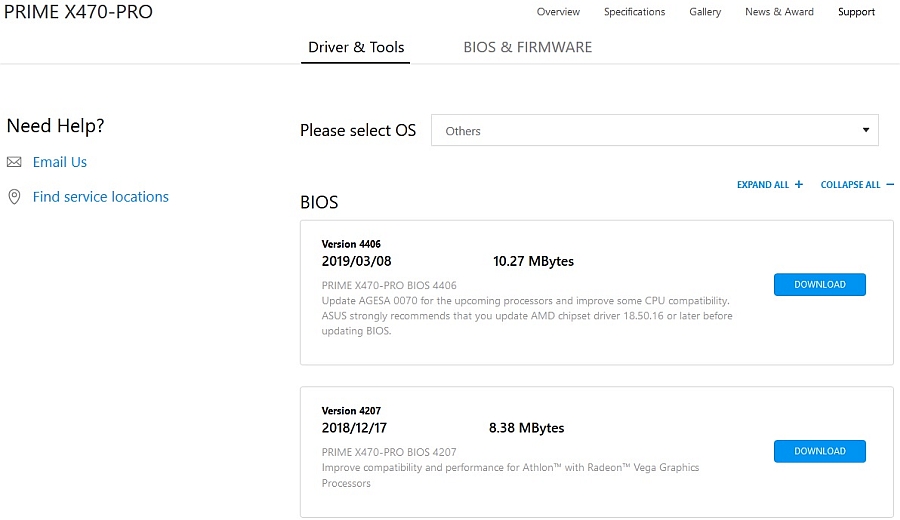This screenshot has width=900, height=520.
Task: Click the 10.27 MBytes file size
Action: pos(533,261)
